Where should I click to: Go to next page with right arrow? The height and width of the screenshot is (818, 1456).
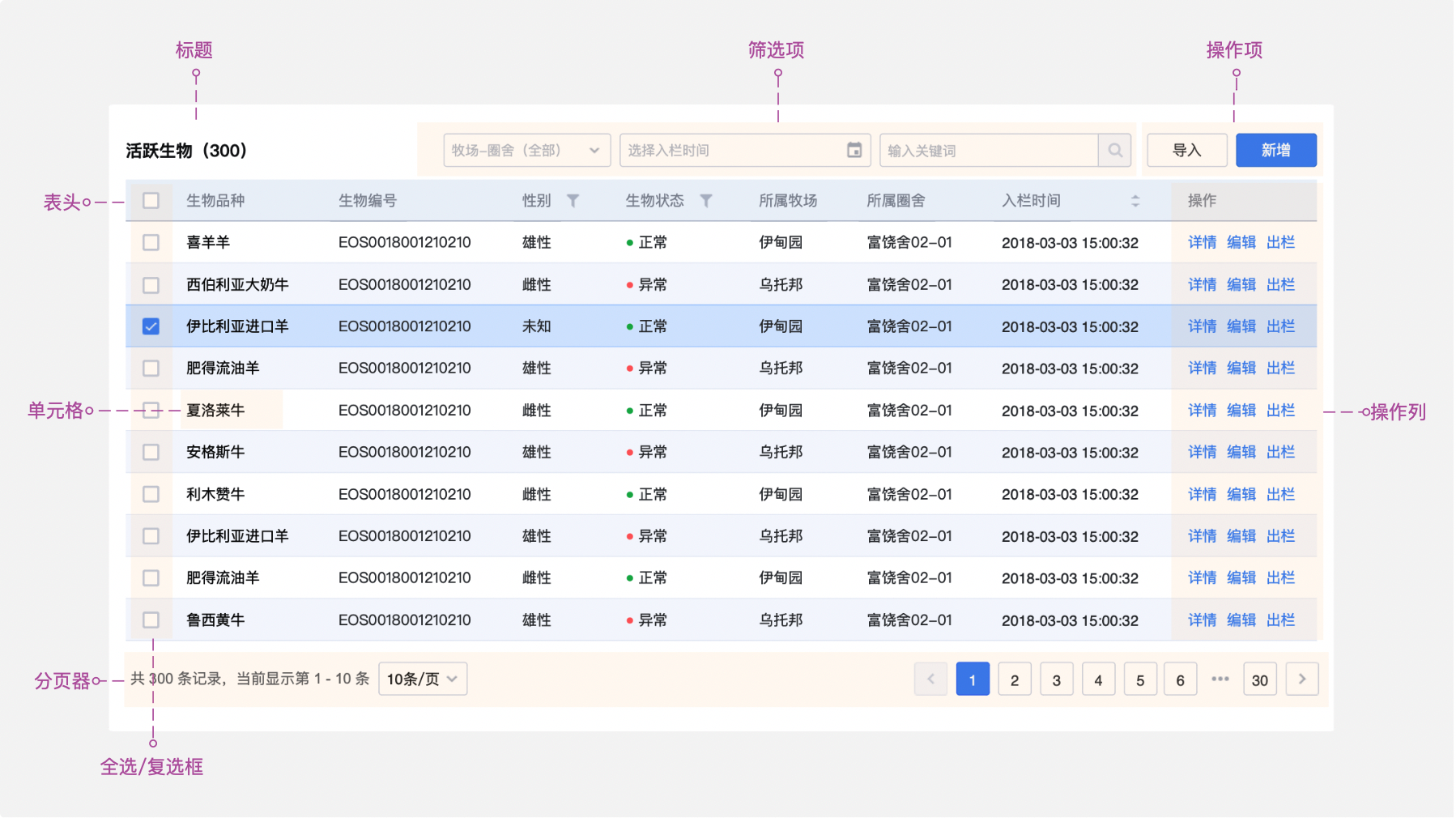tap(1301, 680)
